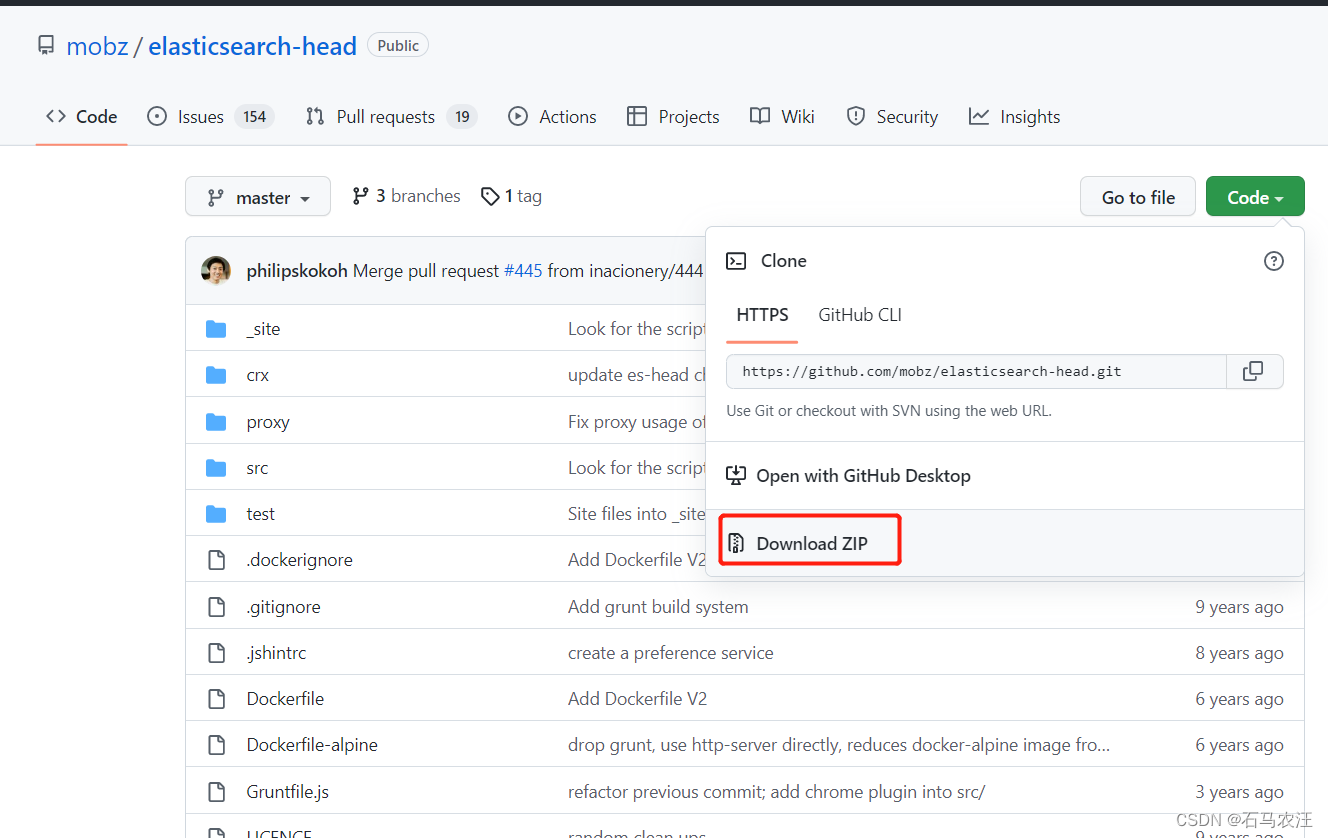Open the mobz owner link

[97, 46]
